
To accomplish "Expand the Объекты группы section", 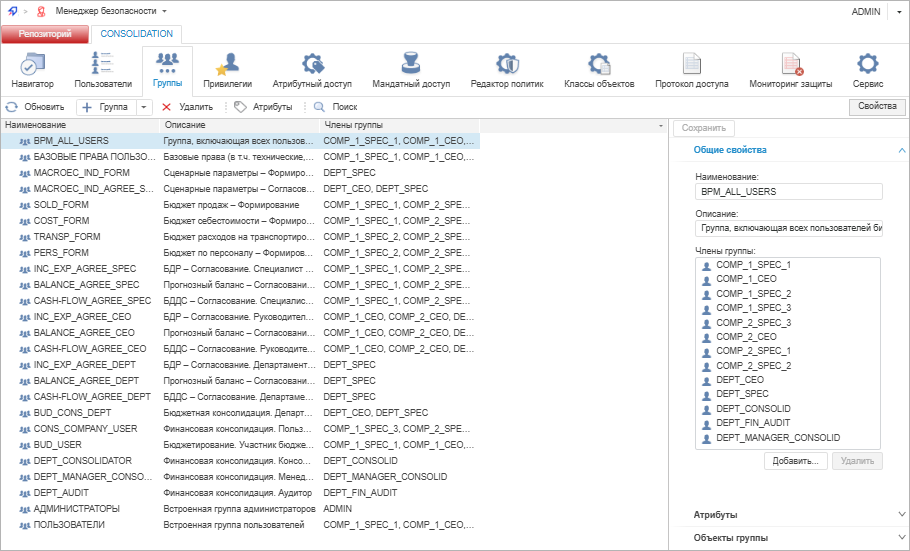I will point(788,538).
